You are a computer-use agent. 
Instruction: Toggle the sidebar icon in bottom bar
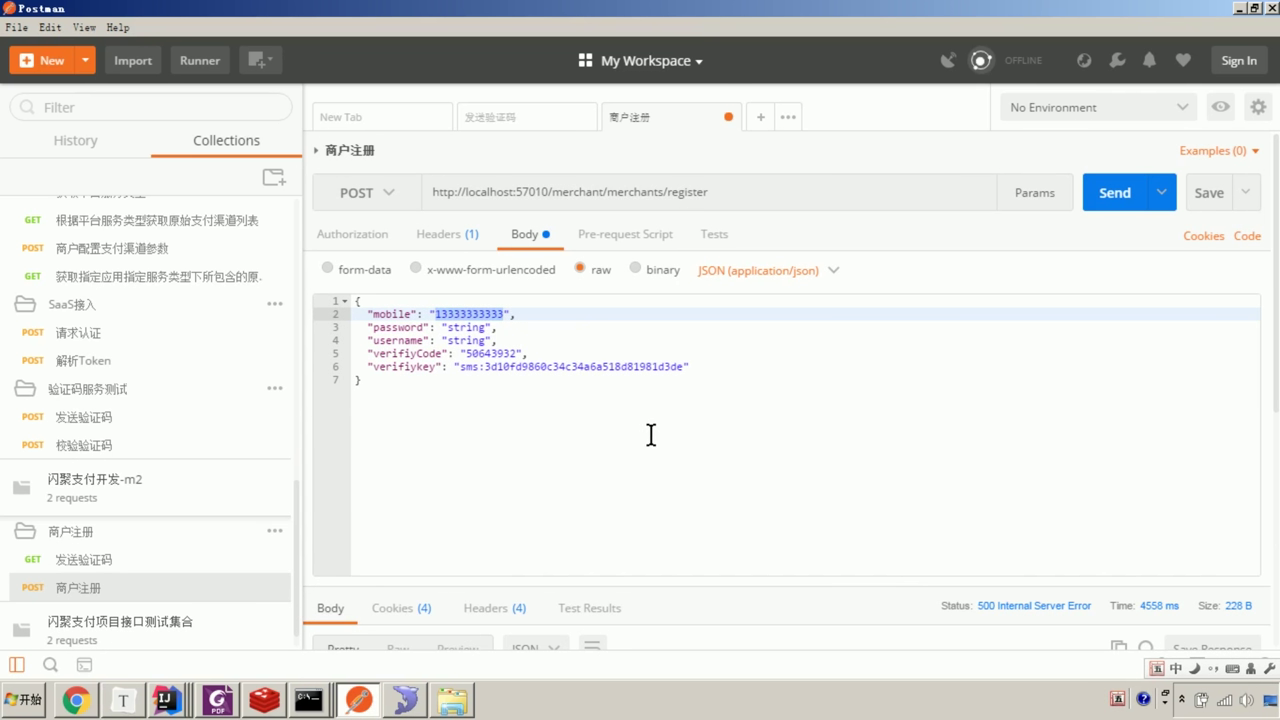(17, 664)
